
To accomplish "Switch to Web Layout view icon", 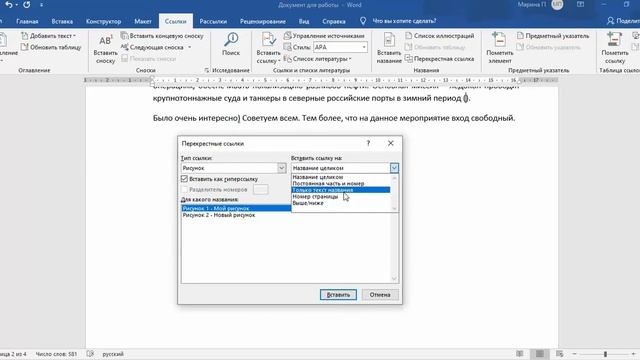I will click(x=560, y=354).
